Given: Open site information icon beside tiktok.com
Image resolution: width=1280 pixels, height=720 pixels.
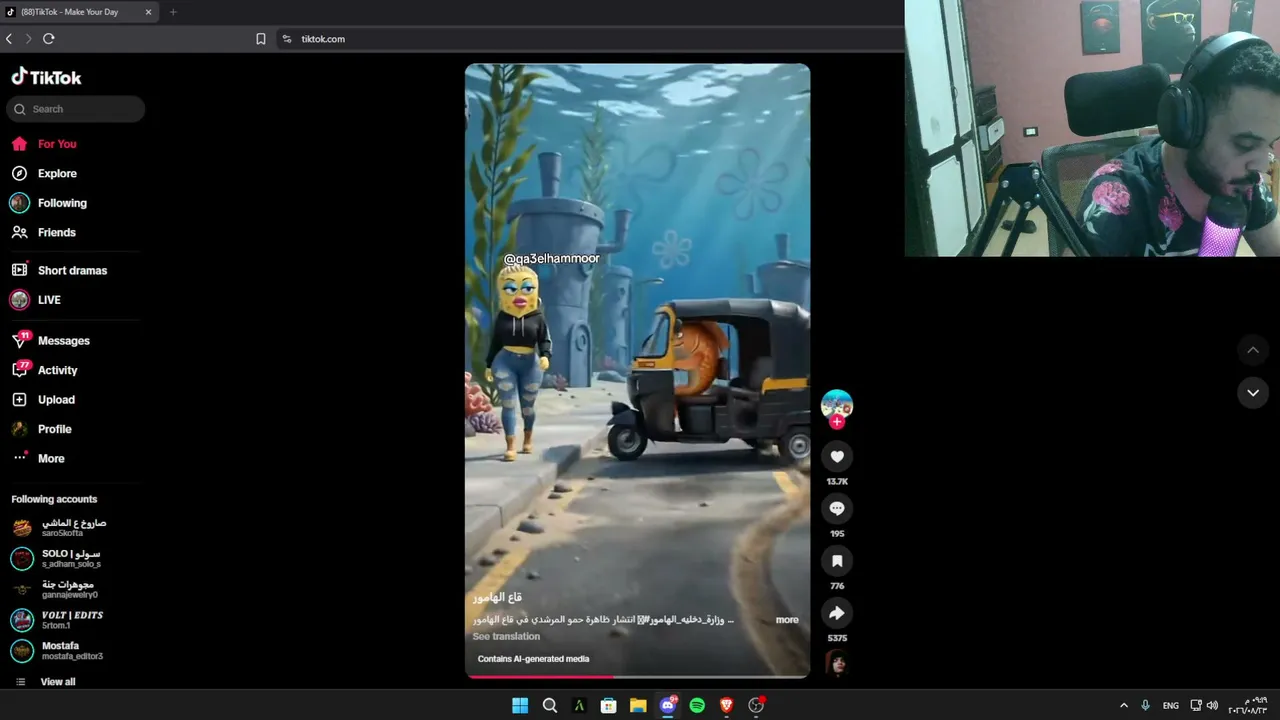Looking at the screenshot, I should pos(287,39).
